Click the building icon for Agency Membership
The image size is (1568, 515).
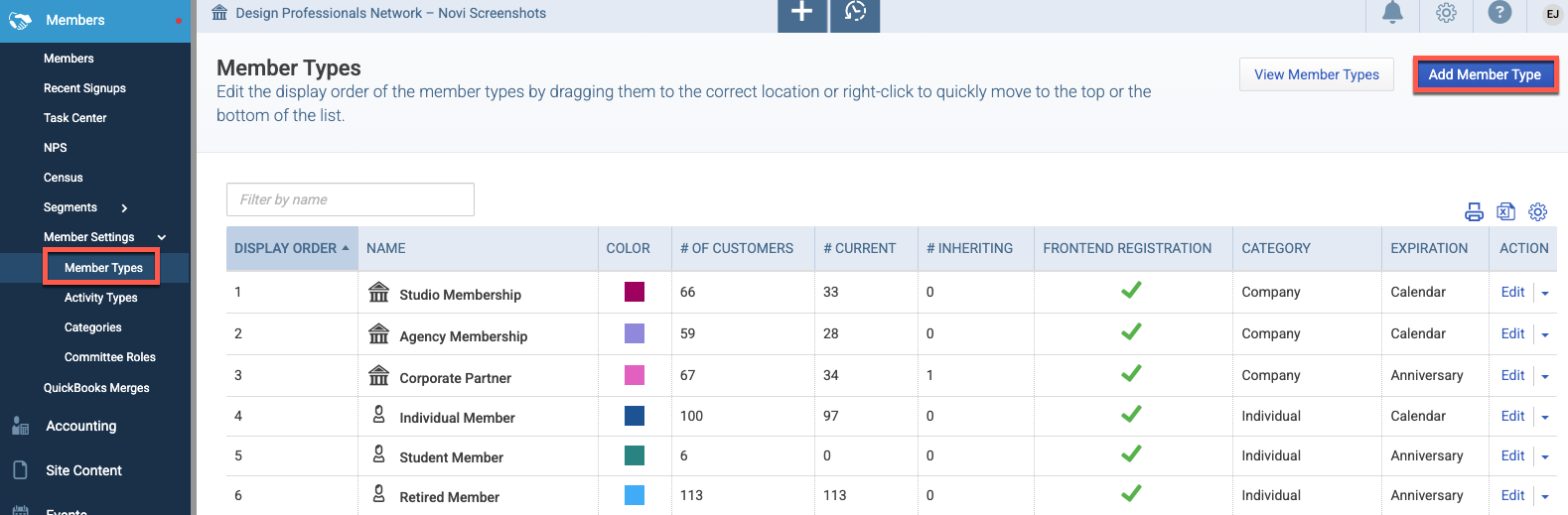[378, 333]
